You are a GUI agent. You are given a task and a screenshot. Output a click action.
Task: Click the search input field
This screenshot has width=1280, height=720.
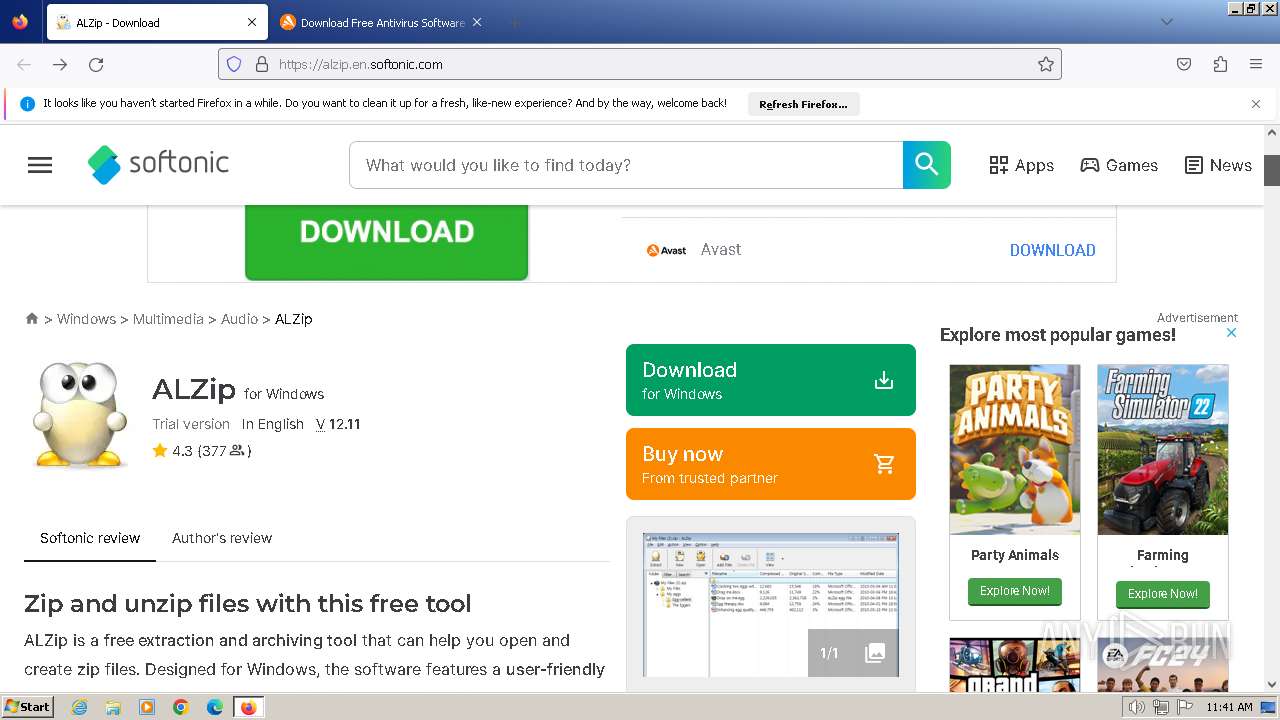tap(626, 165)
